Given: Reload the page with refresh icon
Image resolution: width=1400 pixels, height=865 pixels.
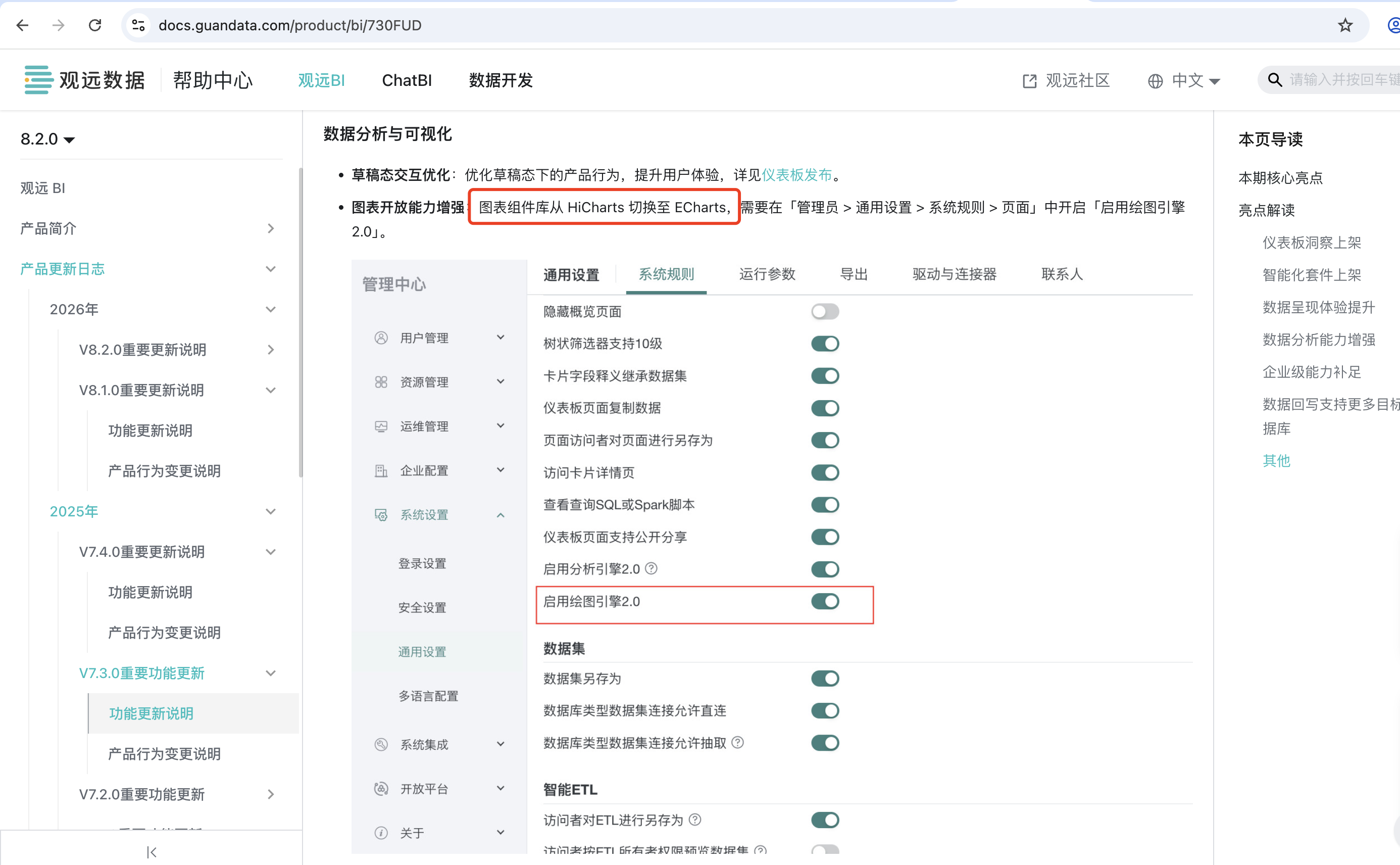Looking at the screenshot, I should pyautogui.click(x=95, y=25).
